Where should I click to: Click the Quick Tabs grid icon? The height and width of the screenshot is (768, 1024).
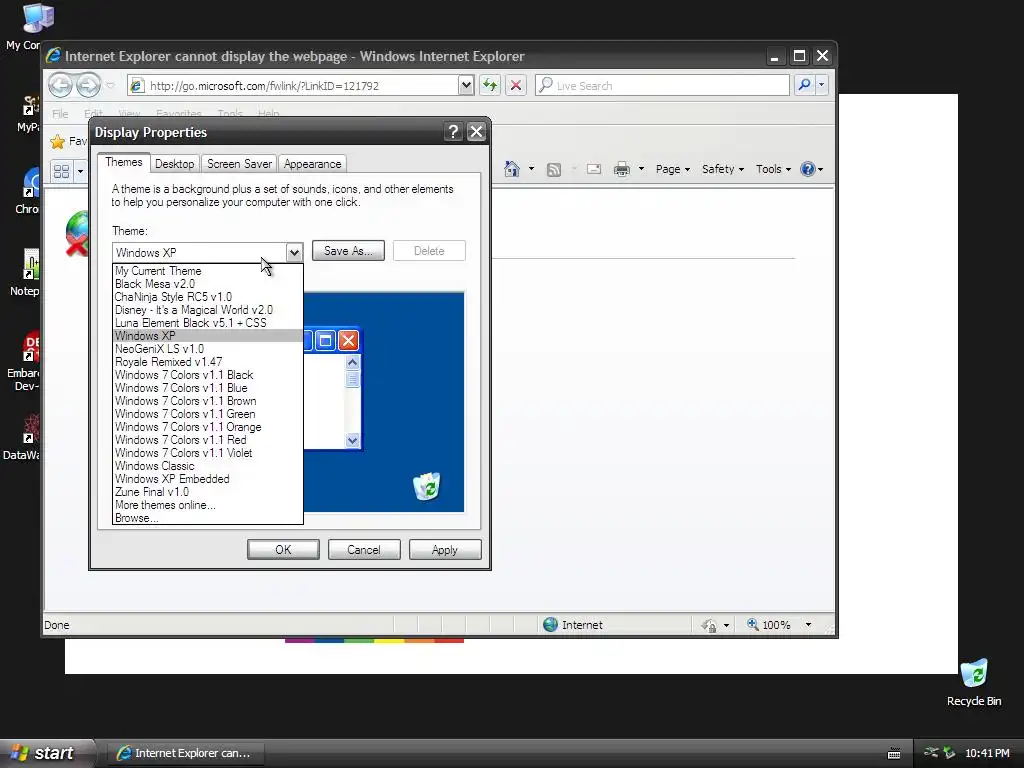[x=62, y=171]
